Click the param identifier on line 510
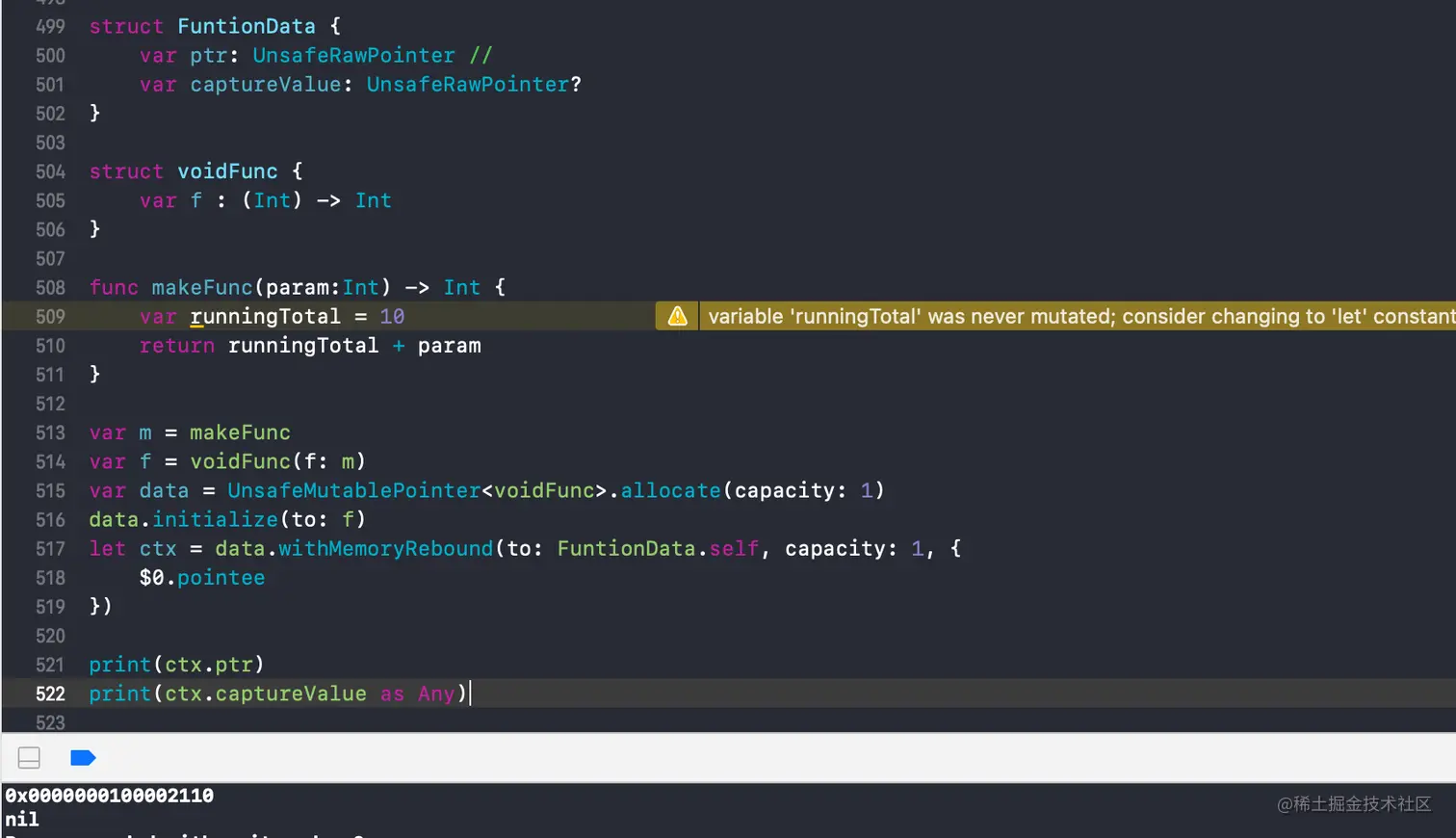Screen dimensions: 1456x838 point(450,346)
